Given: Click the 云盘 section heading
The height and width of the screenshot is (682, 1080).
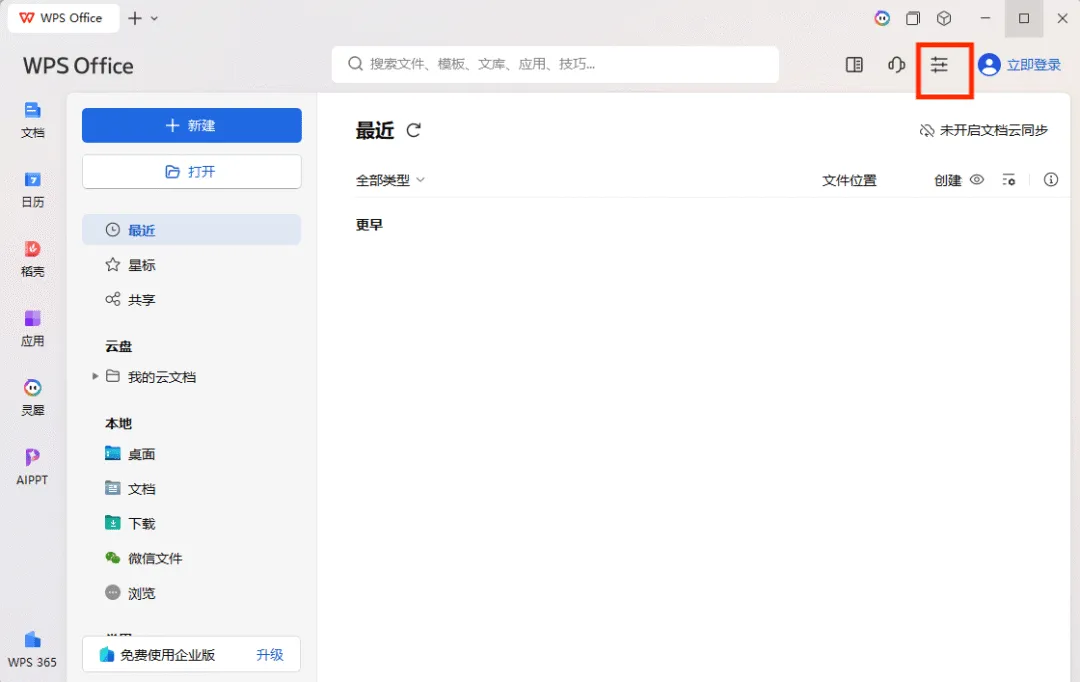Looking at the screenshot, I should (x=118, y=346).
